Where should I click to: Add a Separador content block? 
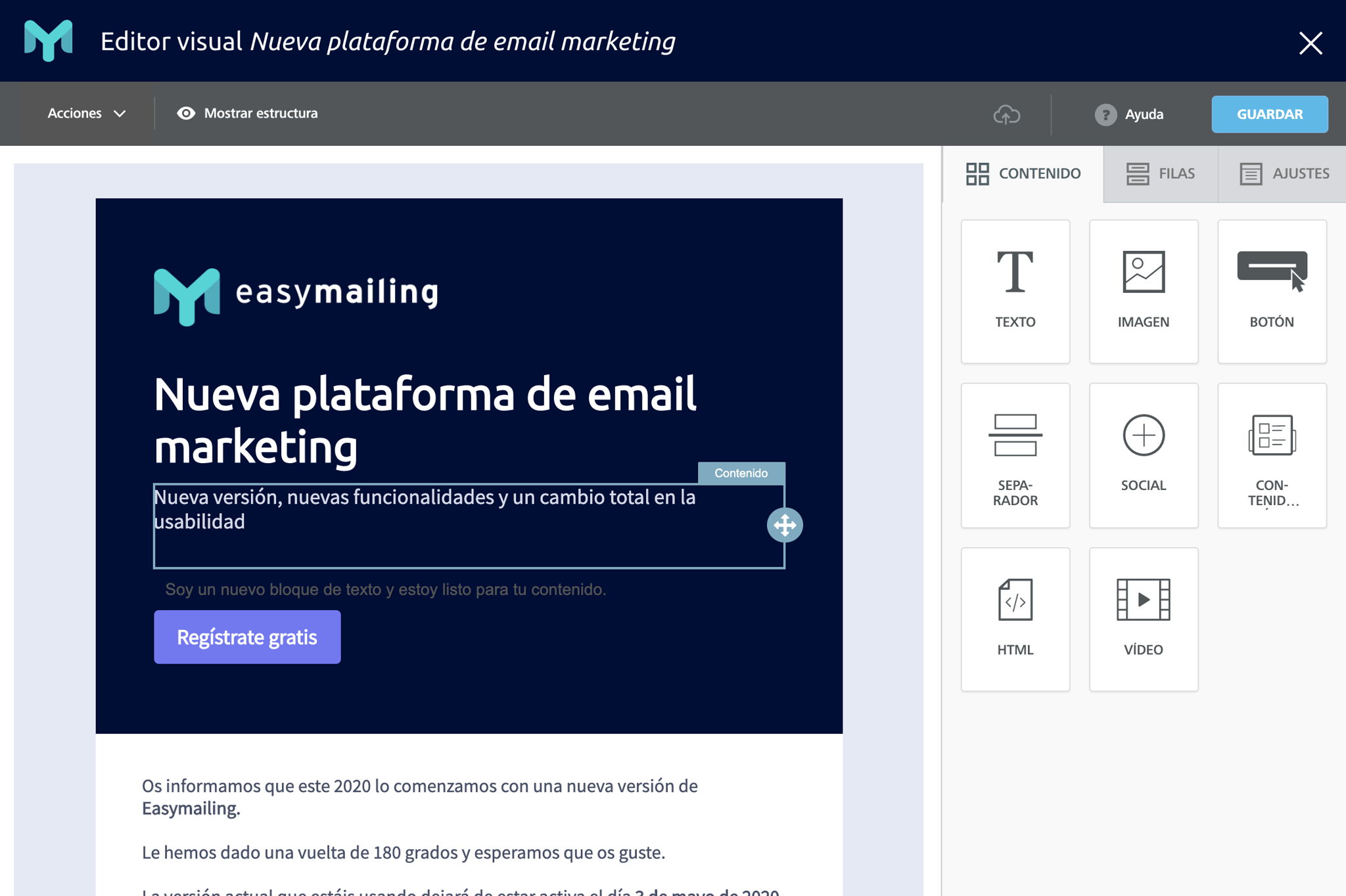pos(1015,455)
